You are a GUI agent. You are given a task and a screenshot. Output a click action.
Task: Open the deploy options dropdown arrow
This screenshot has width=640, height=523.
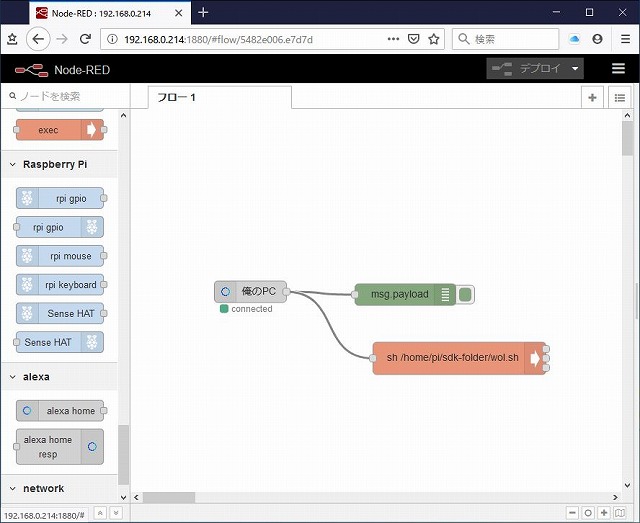pyautogui.click(x=575, y=69)
